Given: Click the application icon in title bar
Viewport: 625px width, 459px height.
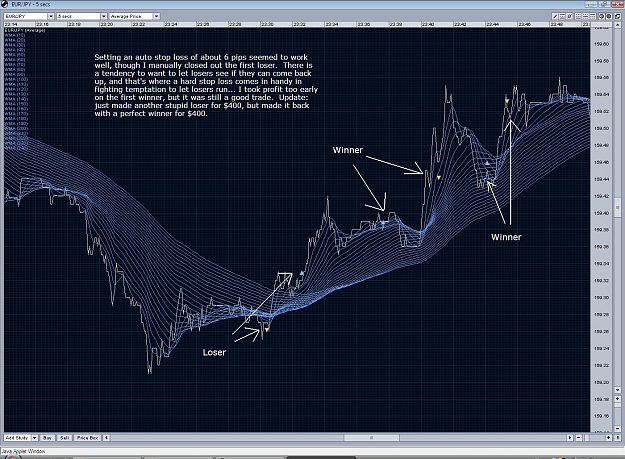Looking at the screenshot, I should pyautogui.click(x=5, y=4).
